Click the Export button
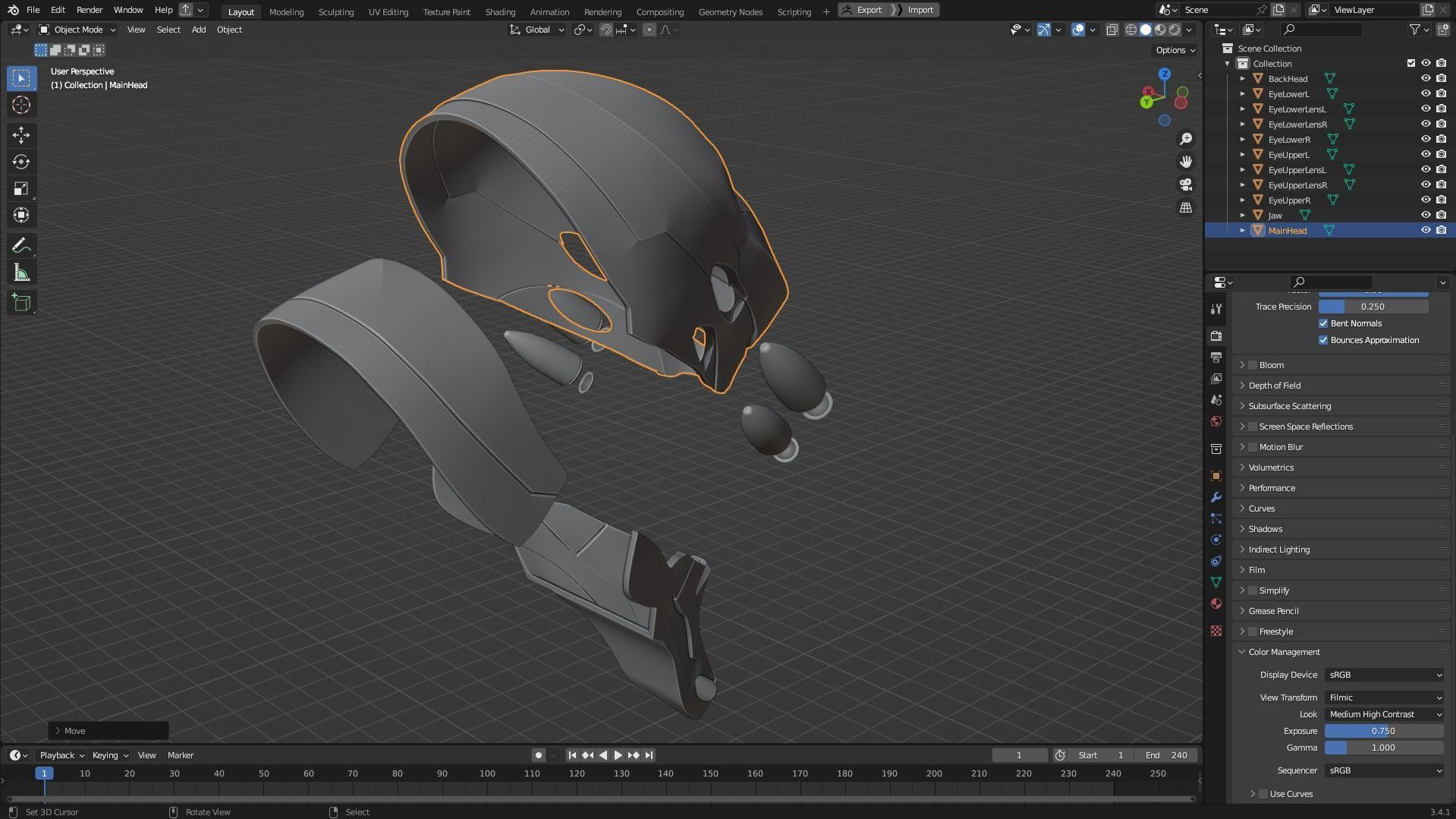This screenshot has height=819, width=1456. pyautogui.click(x=863, y=10)
